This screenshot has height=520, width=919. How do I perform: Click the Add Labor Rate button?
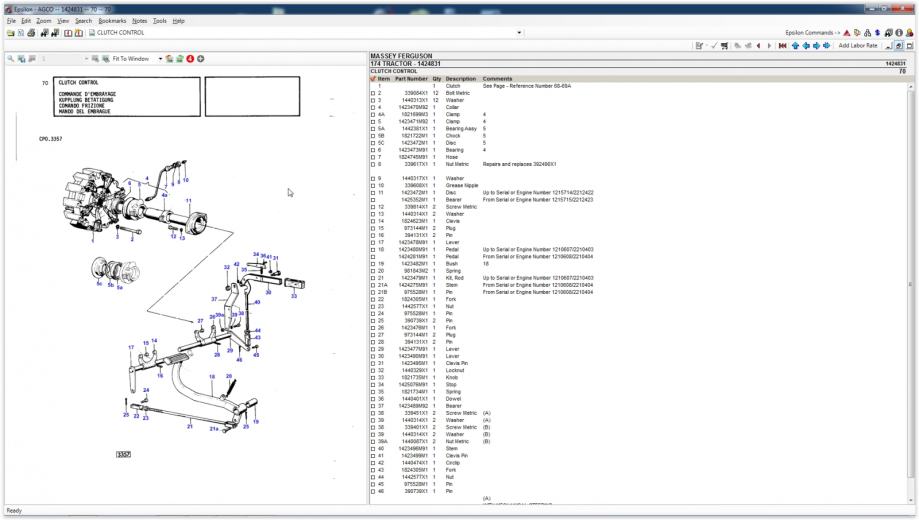click(x=857, y=46)
